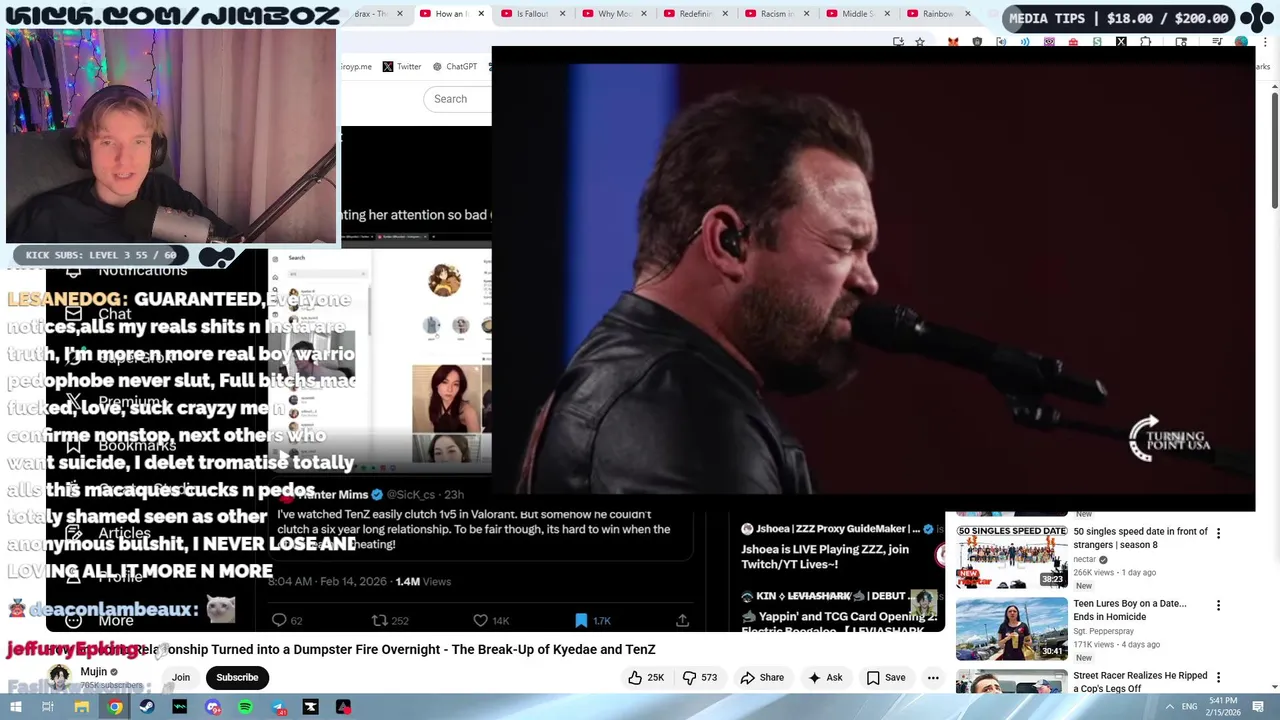Screen dimensions: 1280x720
Task: Open the Windows Start menu
Action: pos(15,707)
